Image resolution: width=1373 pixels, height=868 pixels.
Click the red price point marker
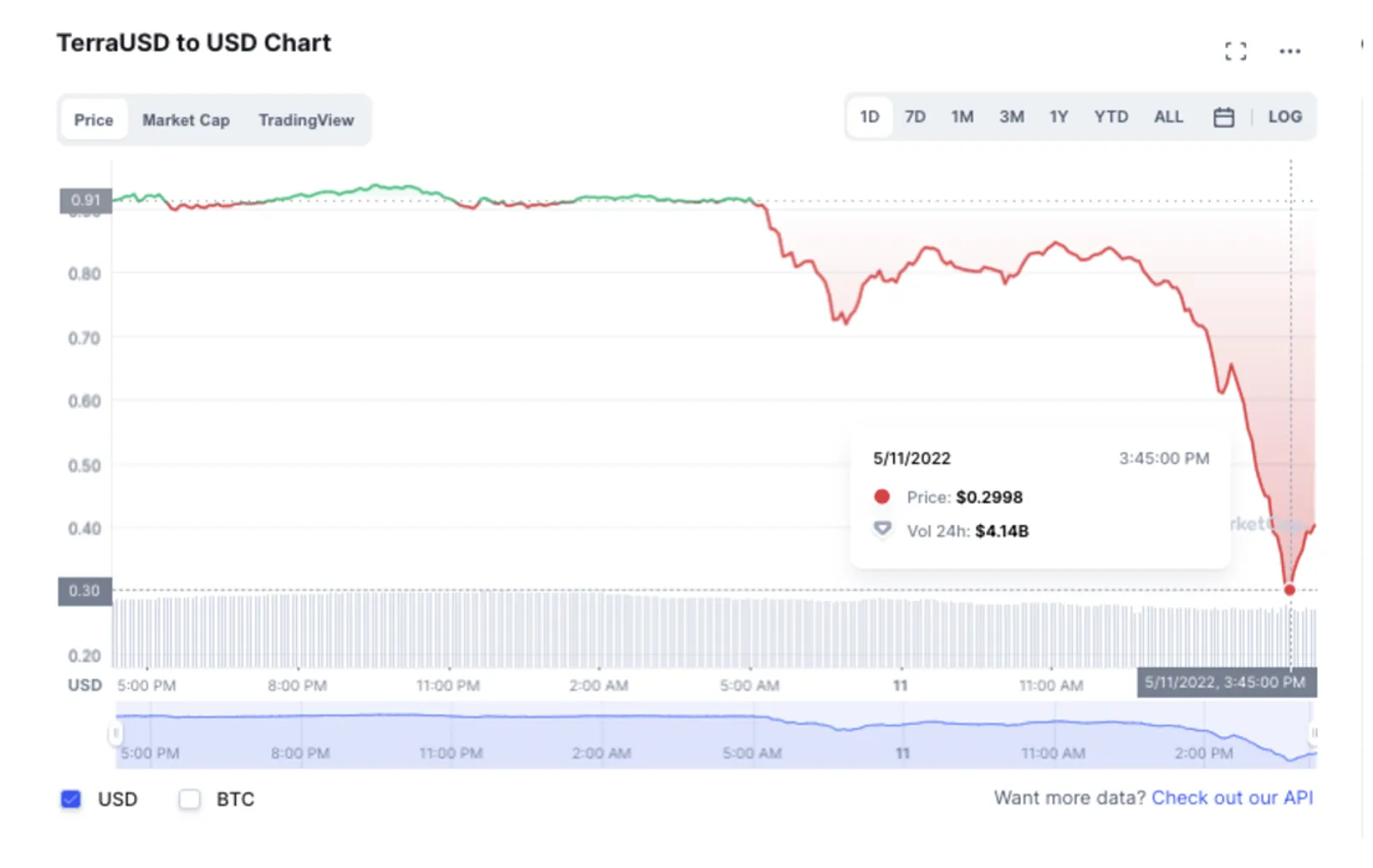click(x=1289, y=590)
